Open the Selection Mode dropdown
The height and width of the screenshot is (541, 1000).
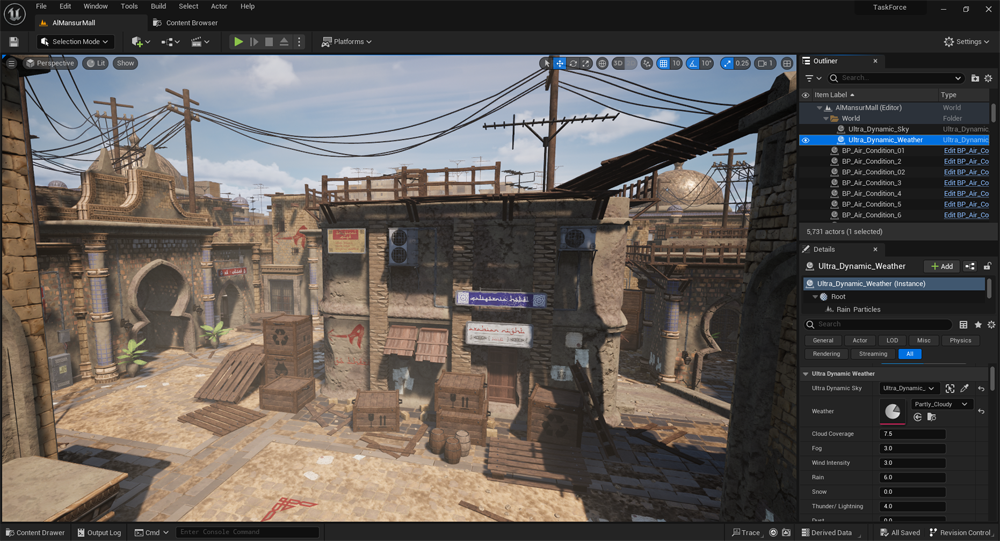click(74, 42)
